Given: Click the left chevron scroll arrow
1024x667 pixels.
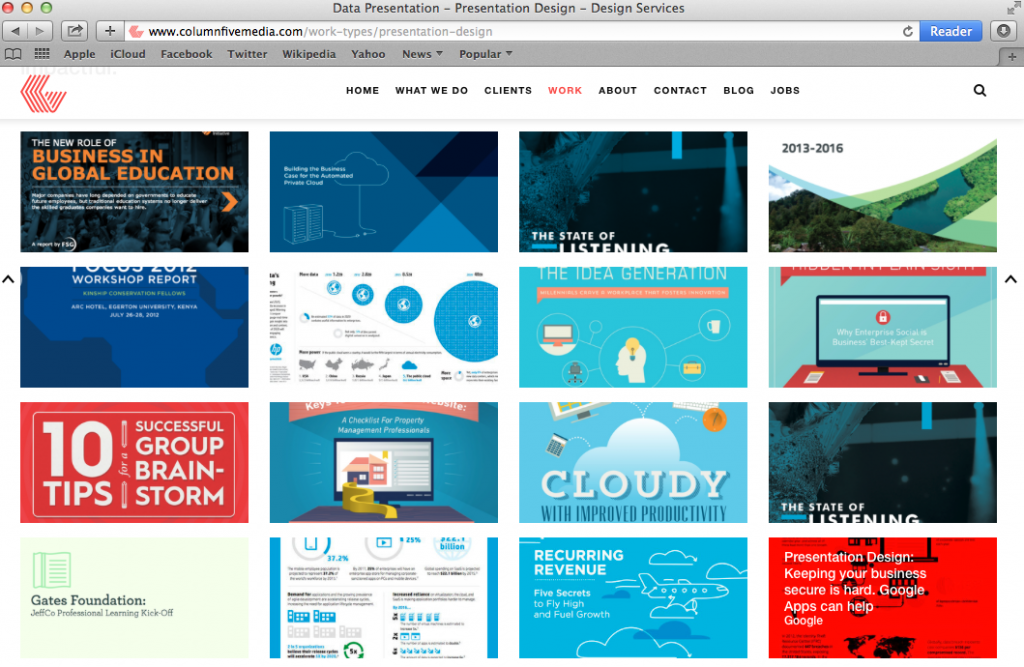Looking at the screenshot, I should [x=8, y=279].
